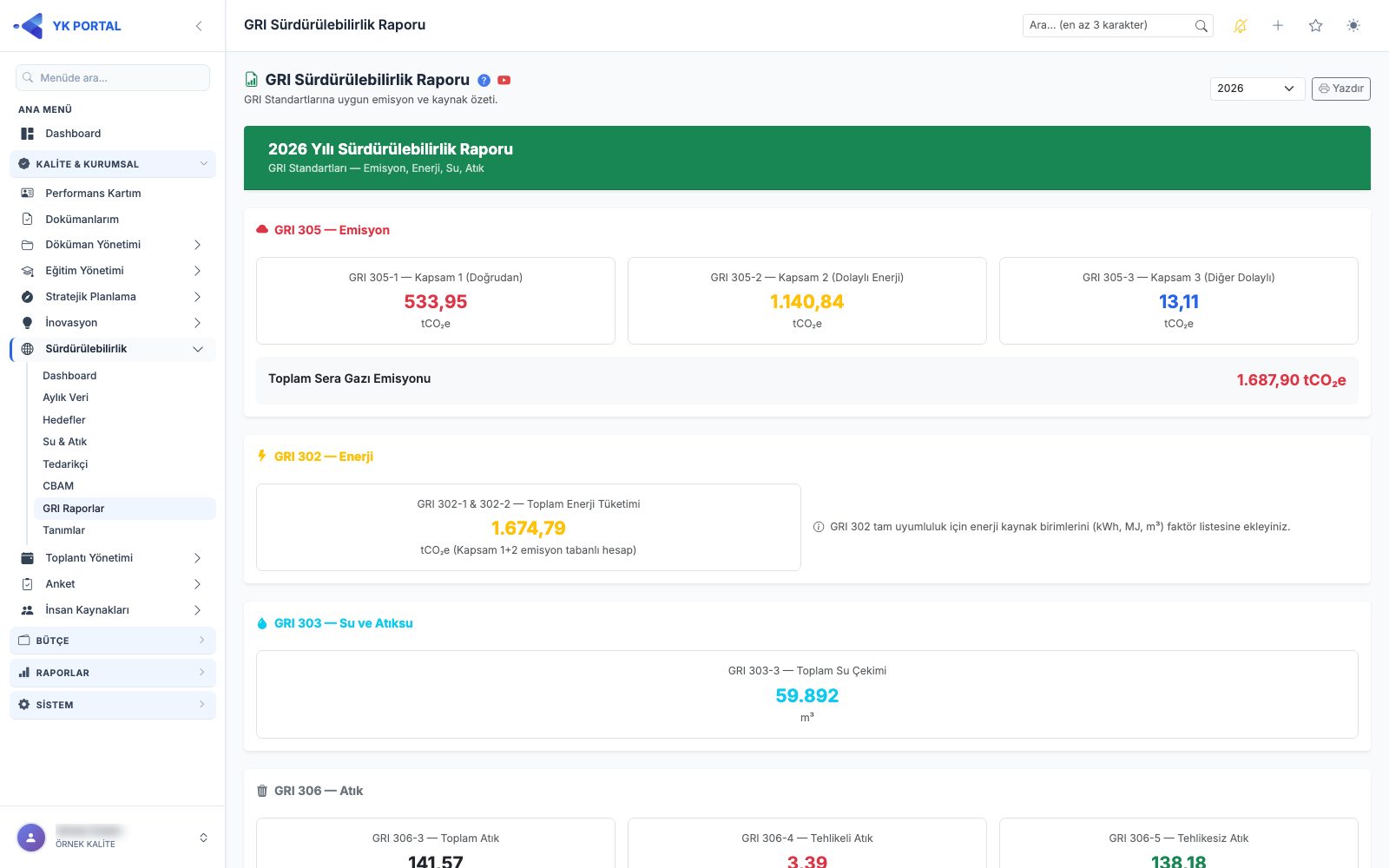The width and height of the screenshot is (1389, 868).
Task: Click the Performans Kartım card icon
Action: click(x=28, y=194)
